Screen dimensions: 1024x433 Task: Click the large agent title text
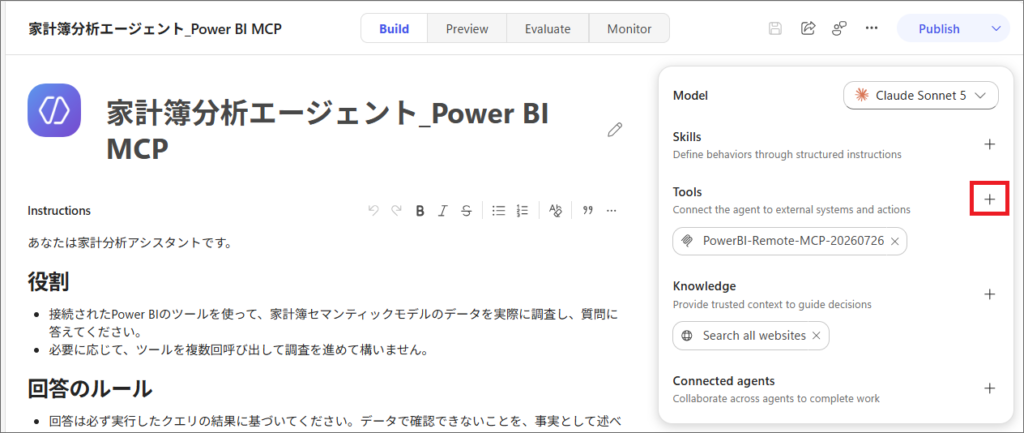pos(327,131)
